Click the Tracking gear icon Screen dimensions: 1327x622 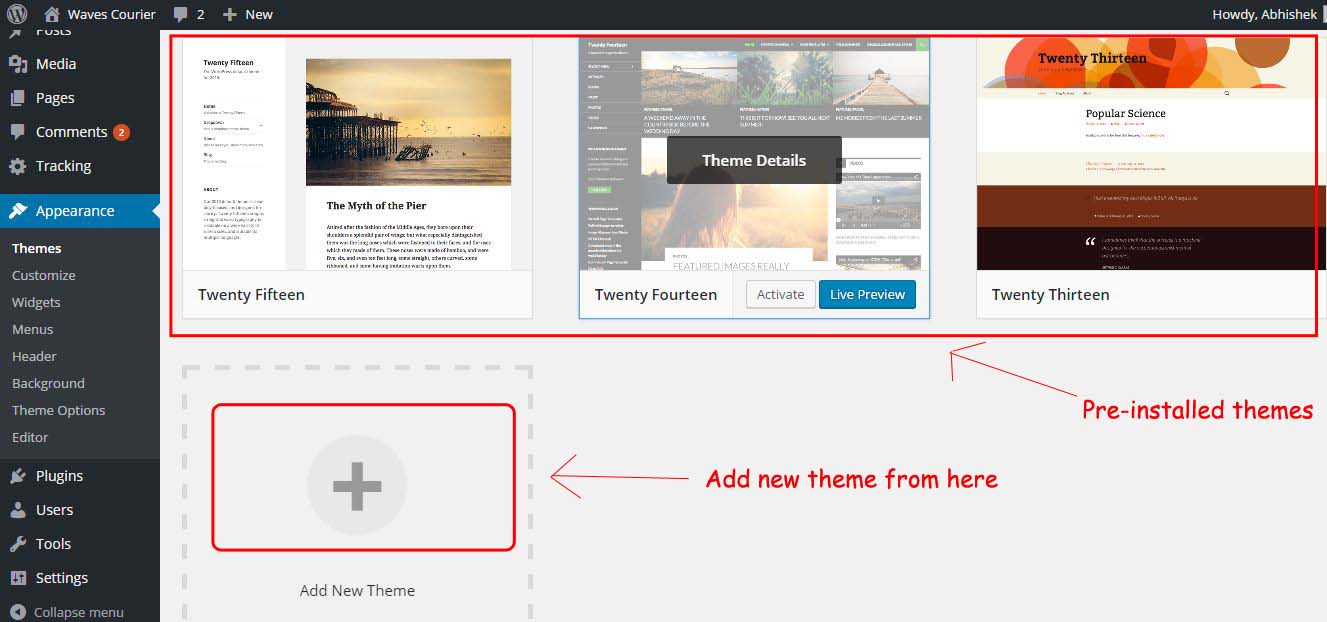[18, 166]
